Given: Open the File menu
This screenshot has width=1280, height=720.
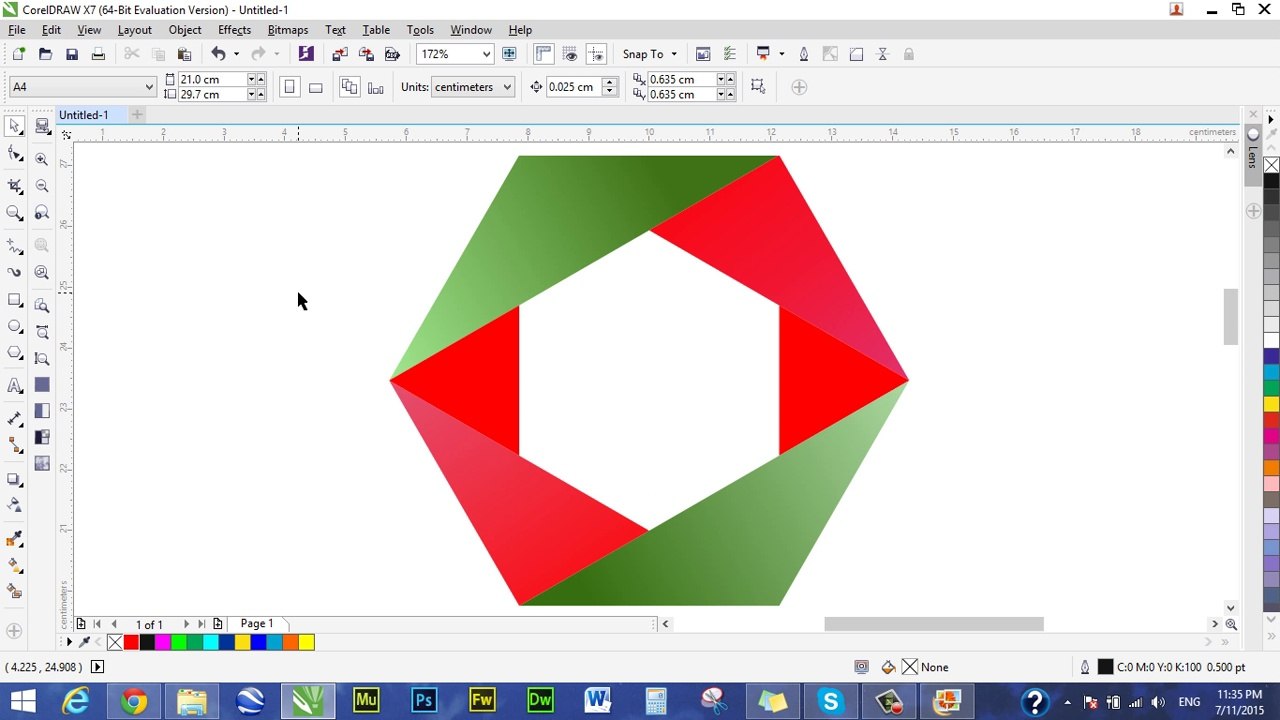Looking at the screenshot, I should tap(17, 30).
